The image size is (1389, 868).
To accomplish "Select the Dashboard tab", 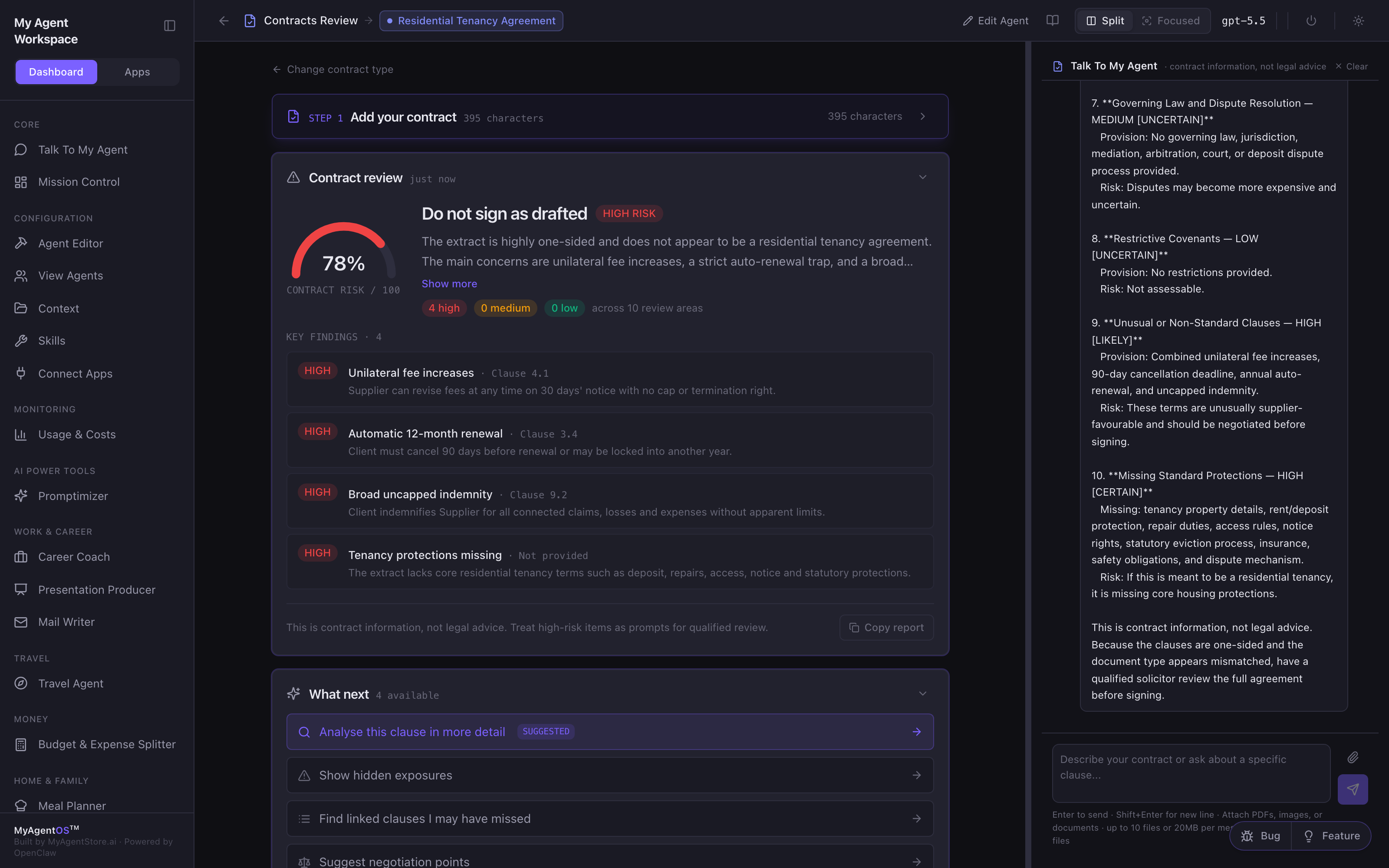I will [x=56, y=72].
